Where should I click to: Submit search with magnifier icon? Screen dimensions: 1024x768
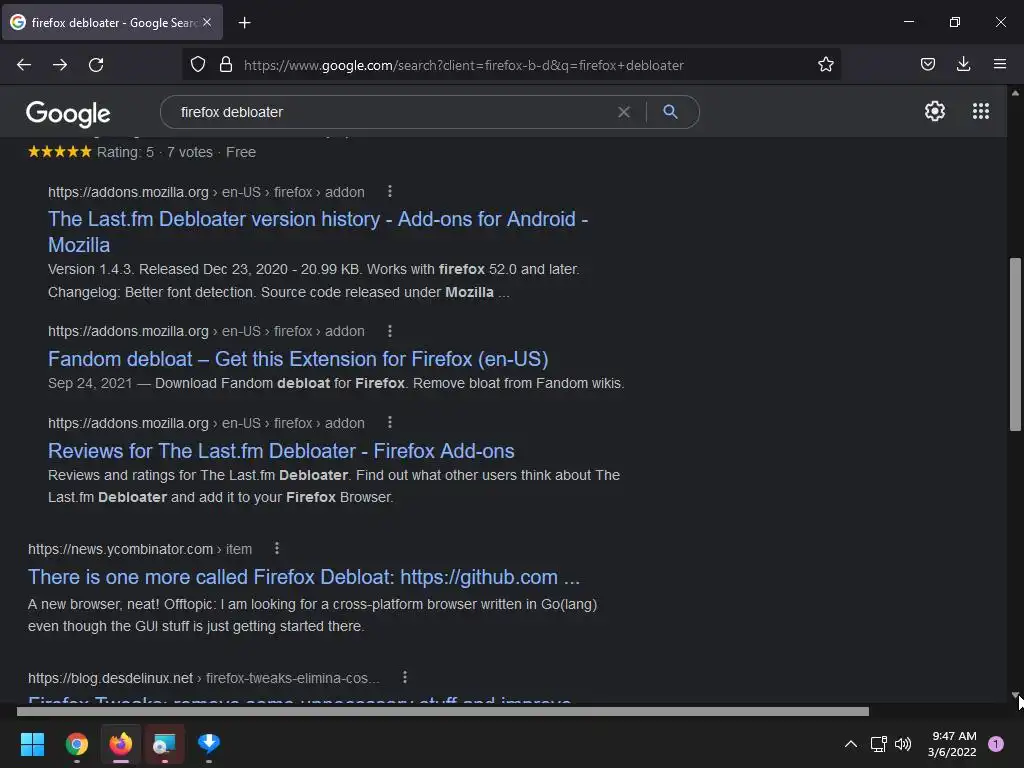click(670, 112)
